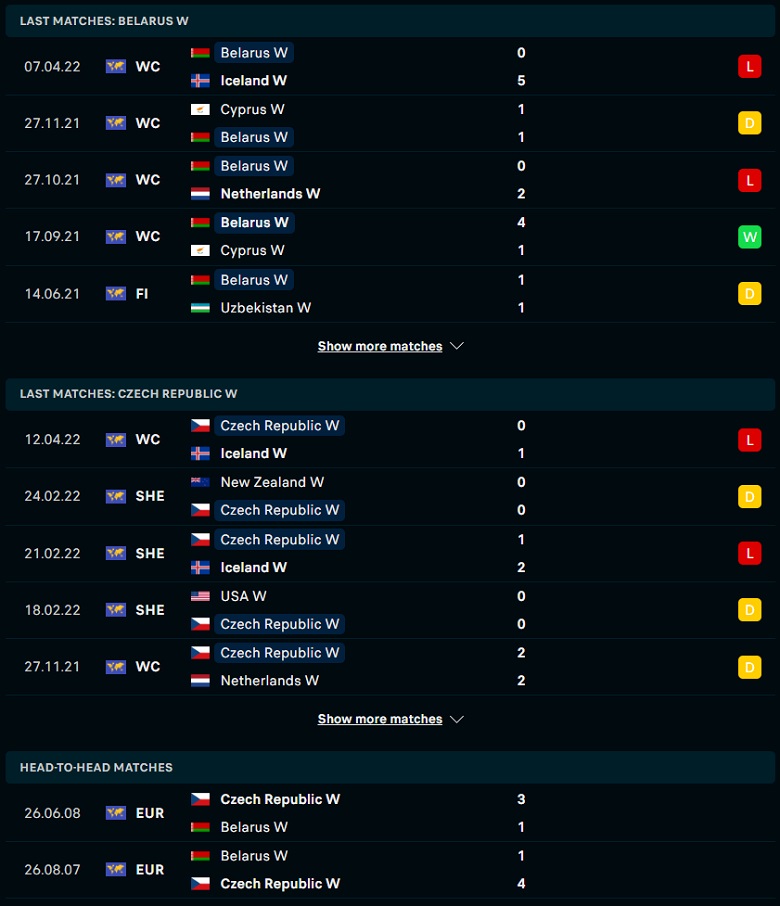The height and width of the screenshot is (906, 780).
Task: Select the 26.06.08 EUR head-to-head match row
Action: tap(390, 813)
